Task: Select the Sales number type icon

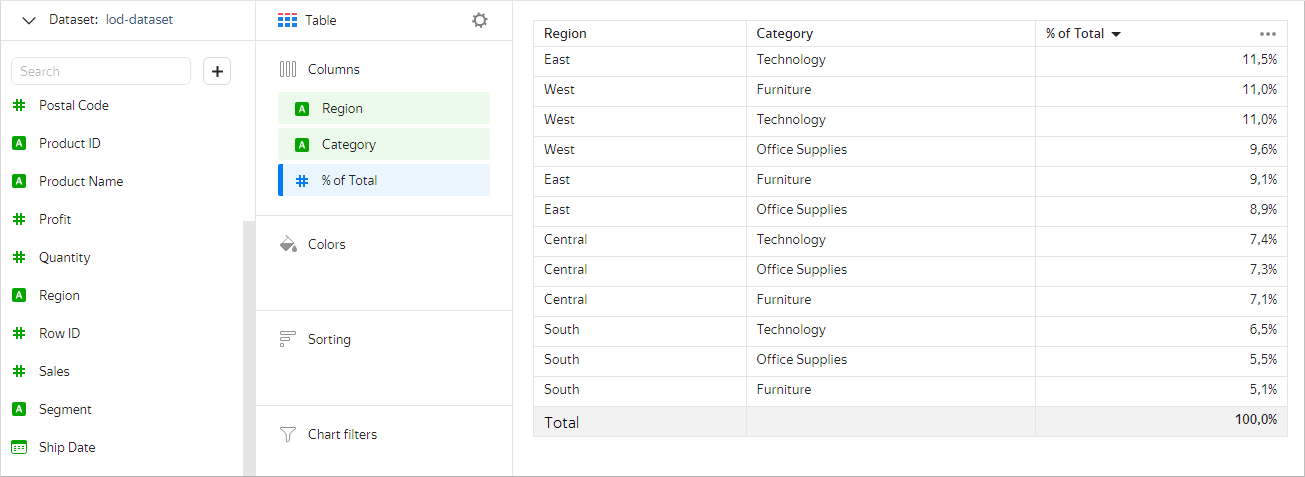Action: pos(18,371)
